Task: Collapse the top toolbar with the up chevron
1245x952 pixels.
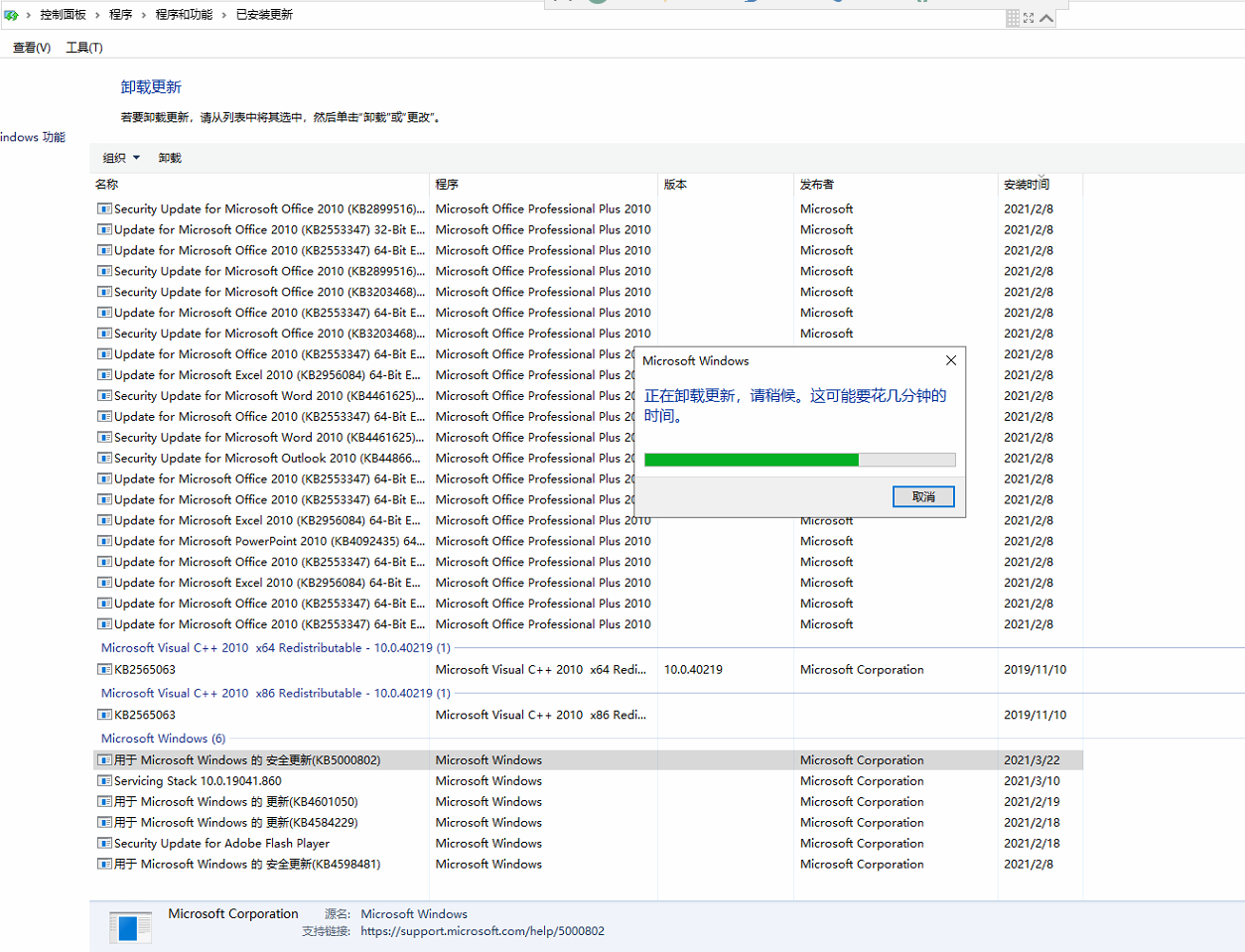Action: [x=1046, y=18]
